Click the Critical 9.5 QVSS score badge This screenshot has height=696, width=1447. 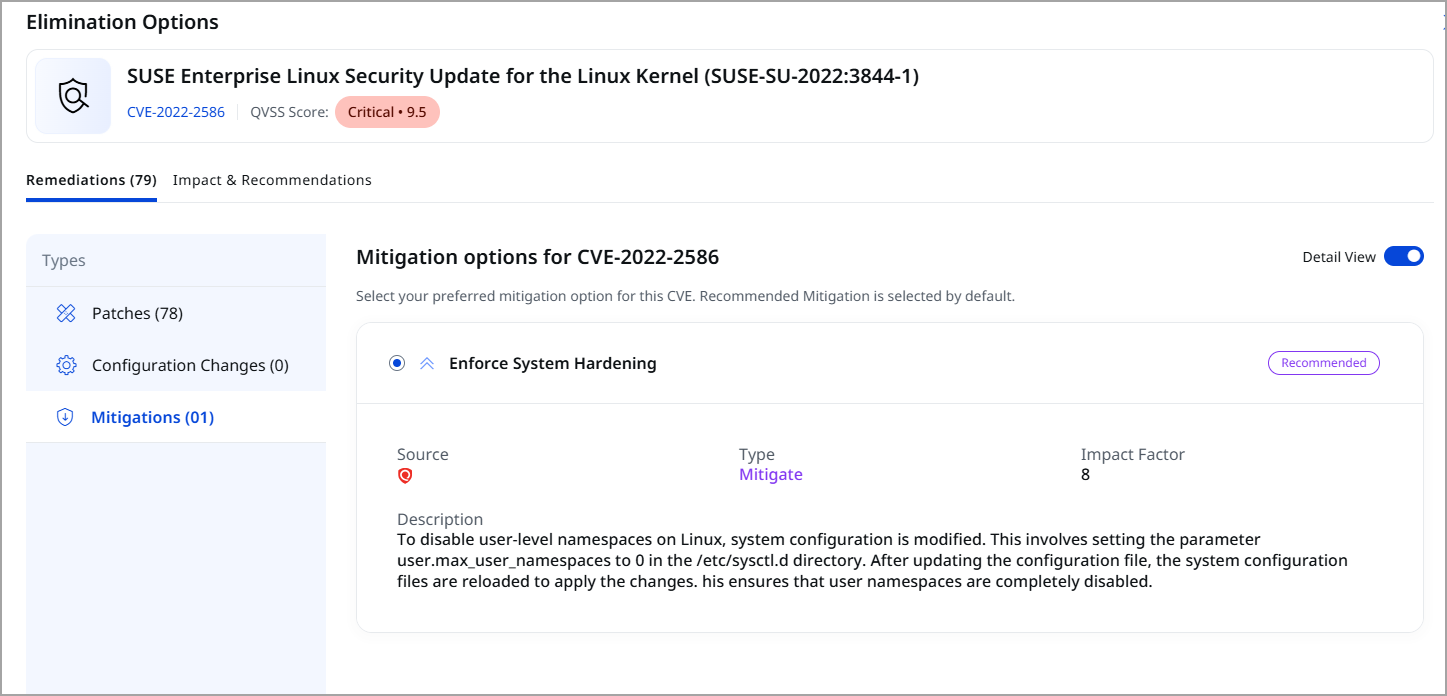[x=387, y=112]
